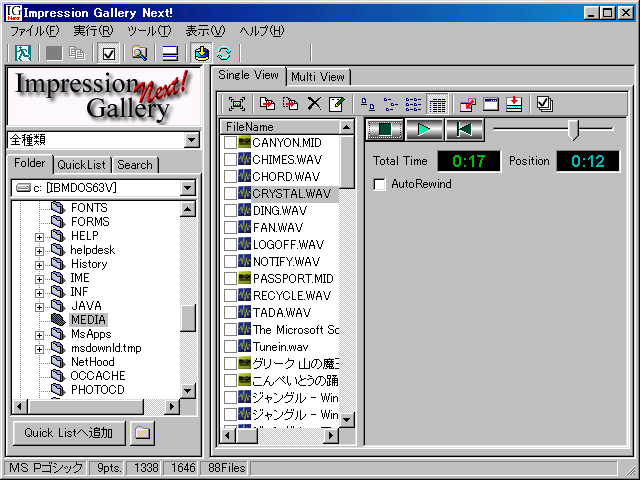The width and height of the screenshot is (640, 480).
Task: Switch to large icons view
Action: (x=368, y=104)
